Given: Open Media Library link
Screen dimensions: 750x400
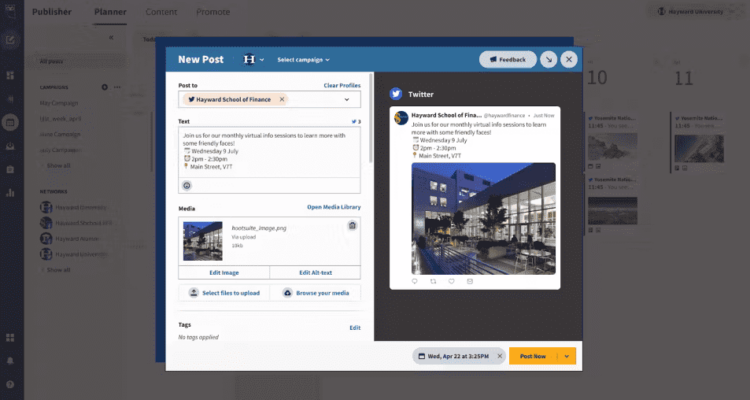Looking at the screenshot, I should click(x=334, y=207).
